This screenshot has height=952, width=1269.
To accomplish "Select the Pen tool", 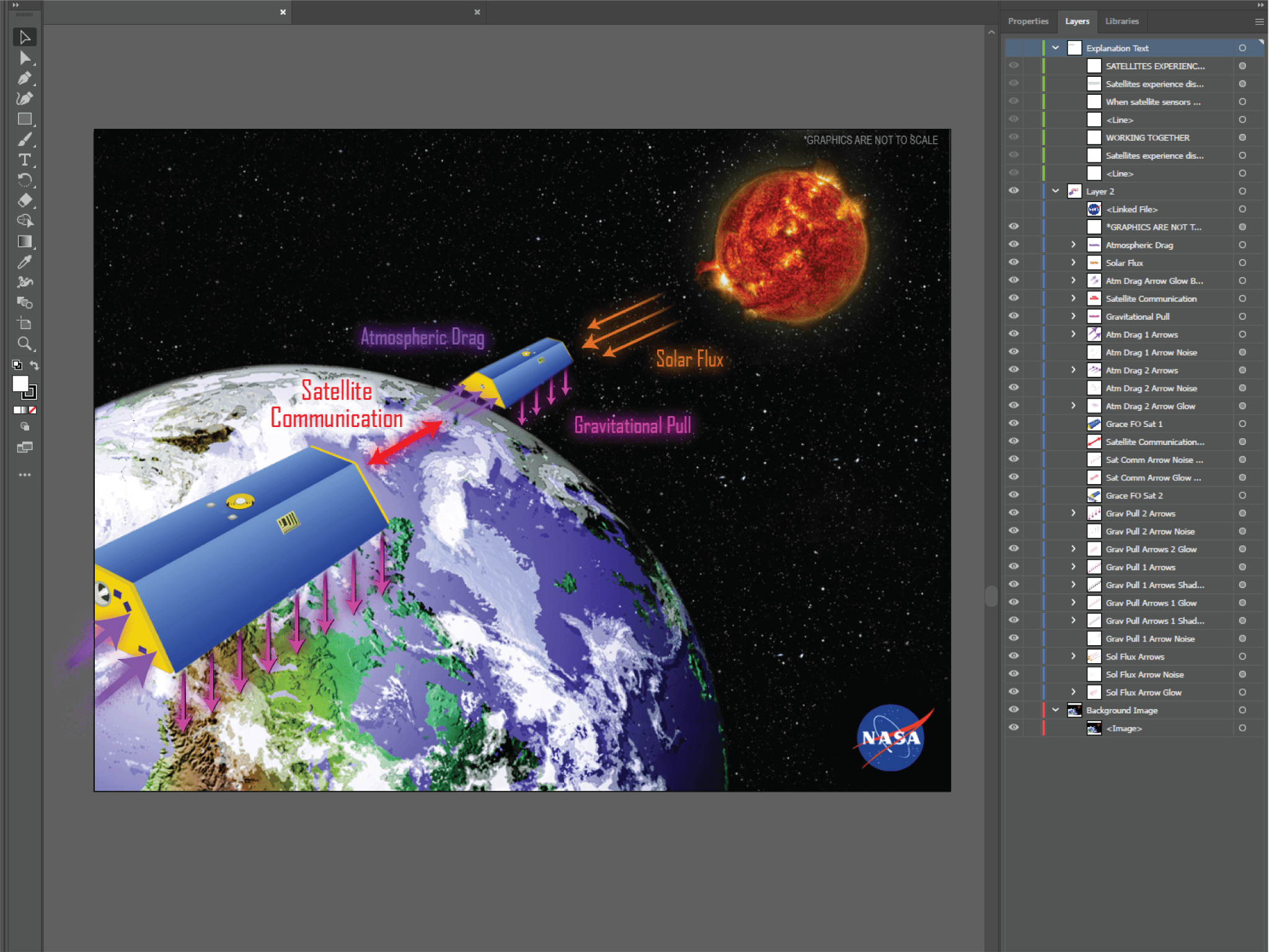I will tap(24, 78).
